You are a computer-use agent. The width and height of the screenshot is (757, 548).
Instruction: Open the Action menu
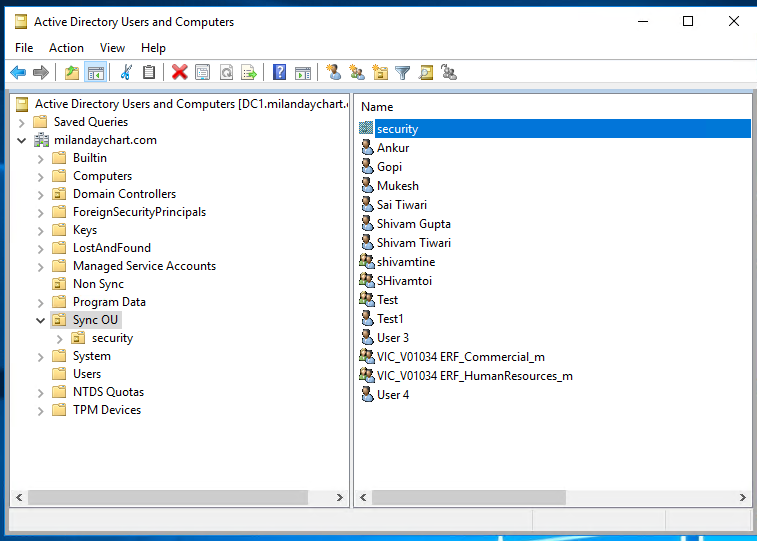pyautogui.click(x=66, y=48)
